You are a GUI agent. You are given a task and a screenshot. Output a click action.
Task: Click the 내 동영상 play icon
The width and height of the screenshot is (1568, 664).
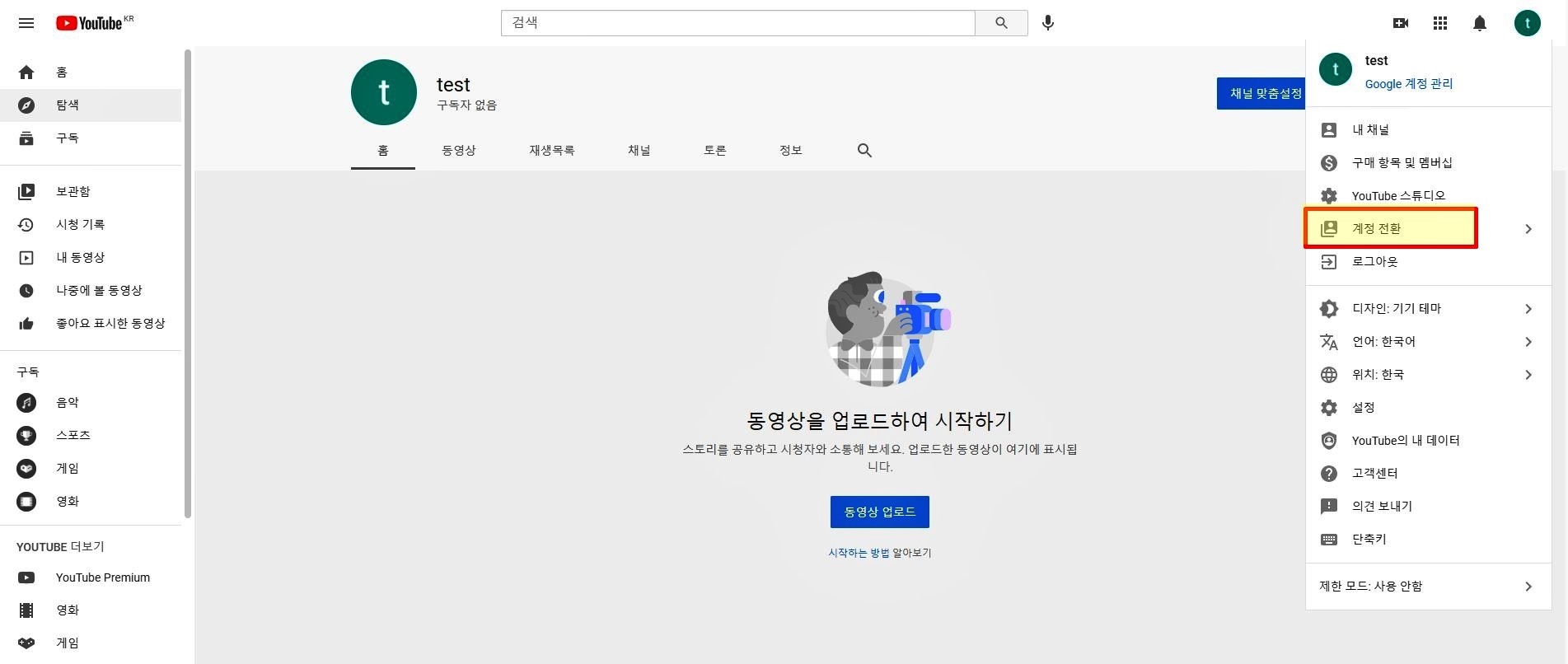click(x=26, y=258)
